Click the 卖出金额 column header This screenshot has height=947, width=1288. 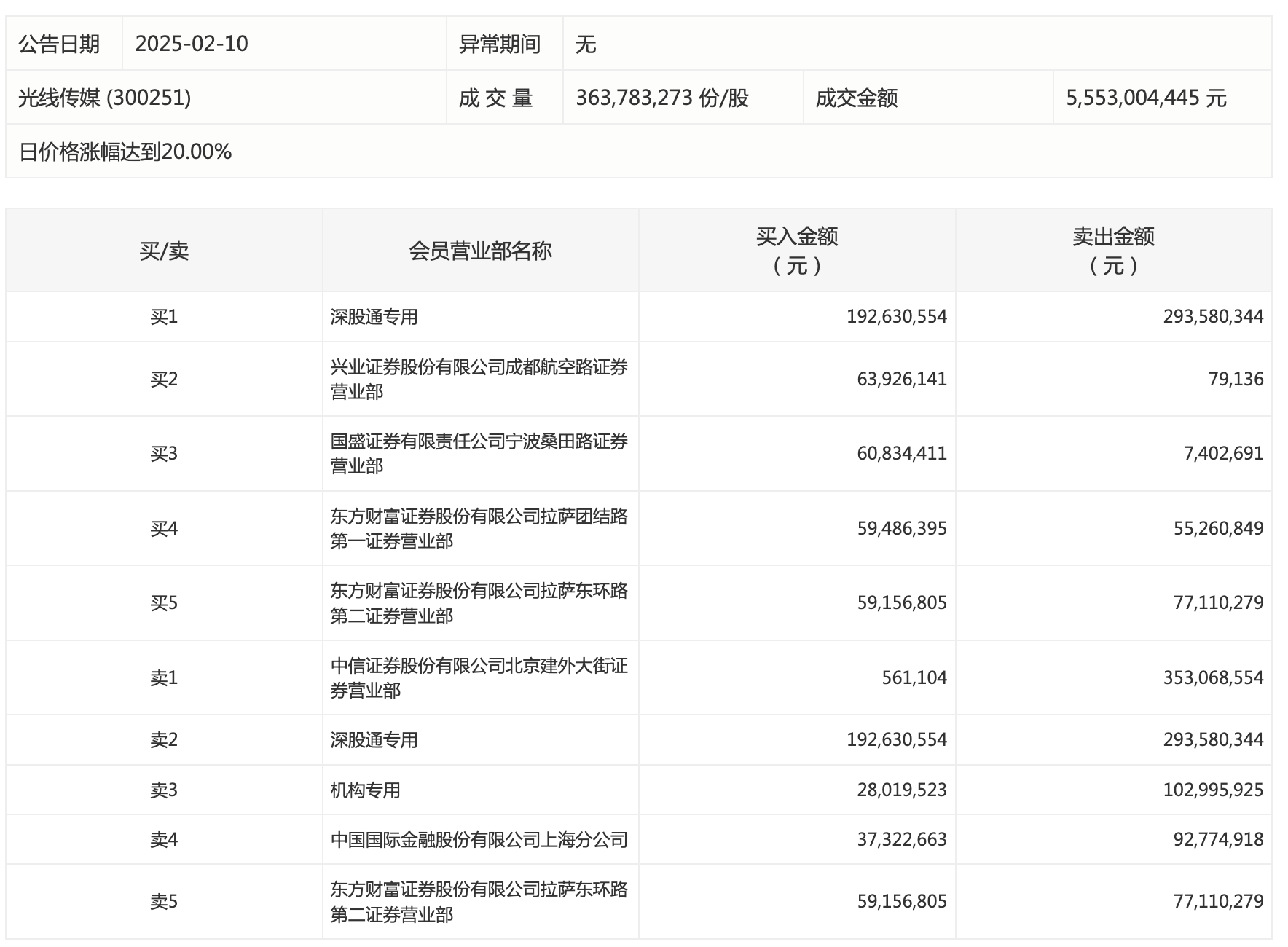click(x=1113, y=251)
